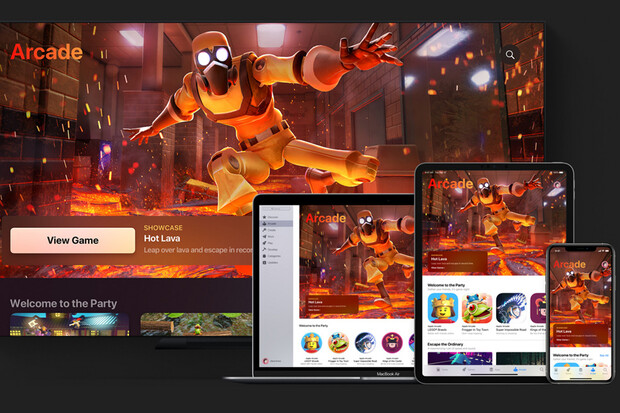620x413 pixels.
Task: Click the Escape the Ordinary heading on iPad
Action: 445,344
